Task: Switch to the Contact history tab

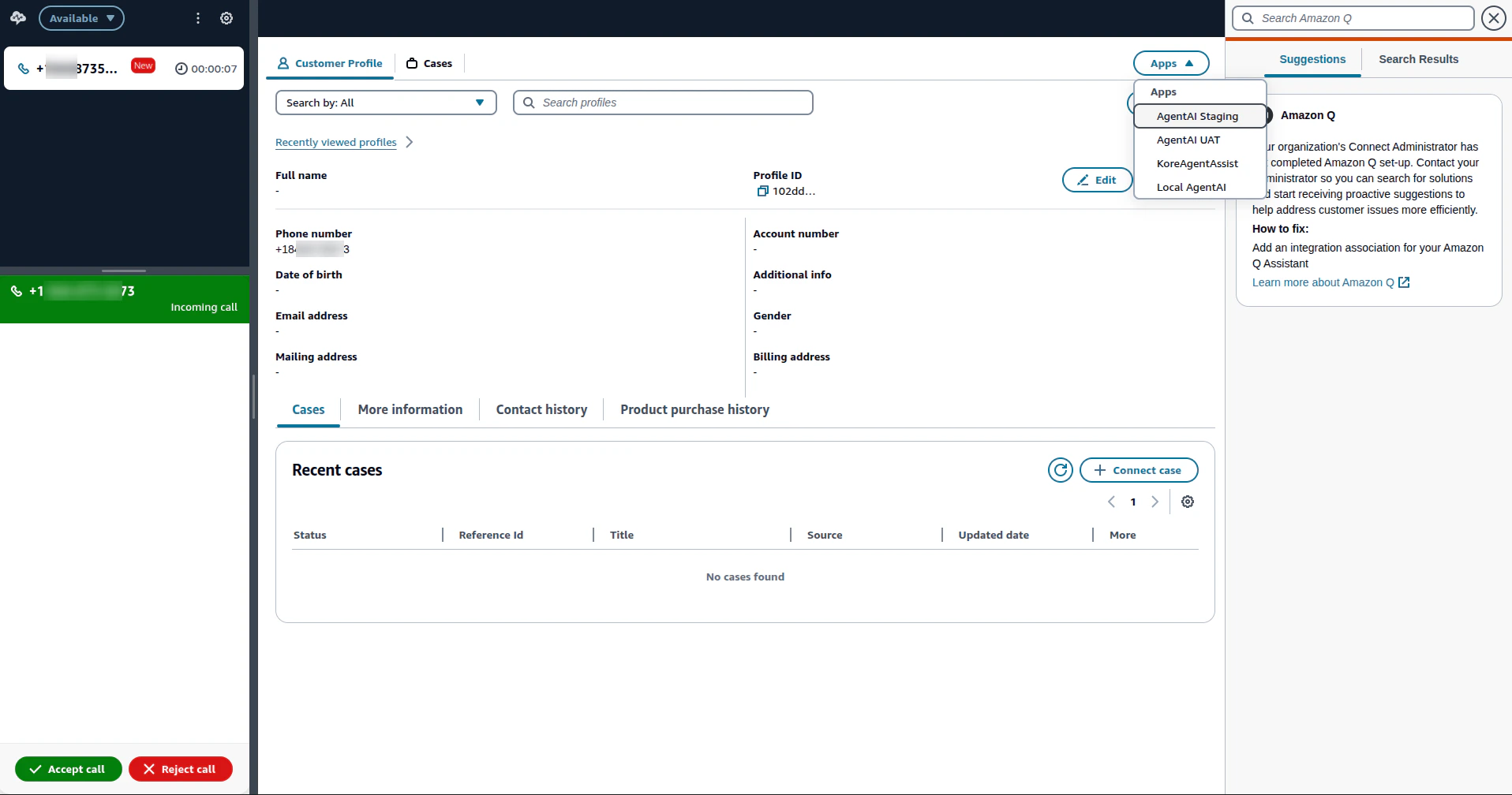Action: click(x=541, y=409)
